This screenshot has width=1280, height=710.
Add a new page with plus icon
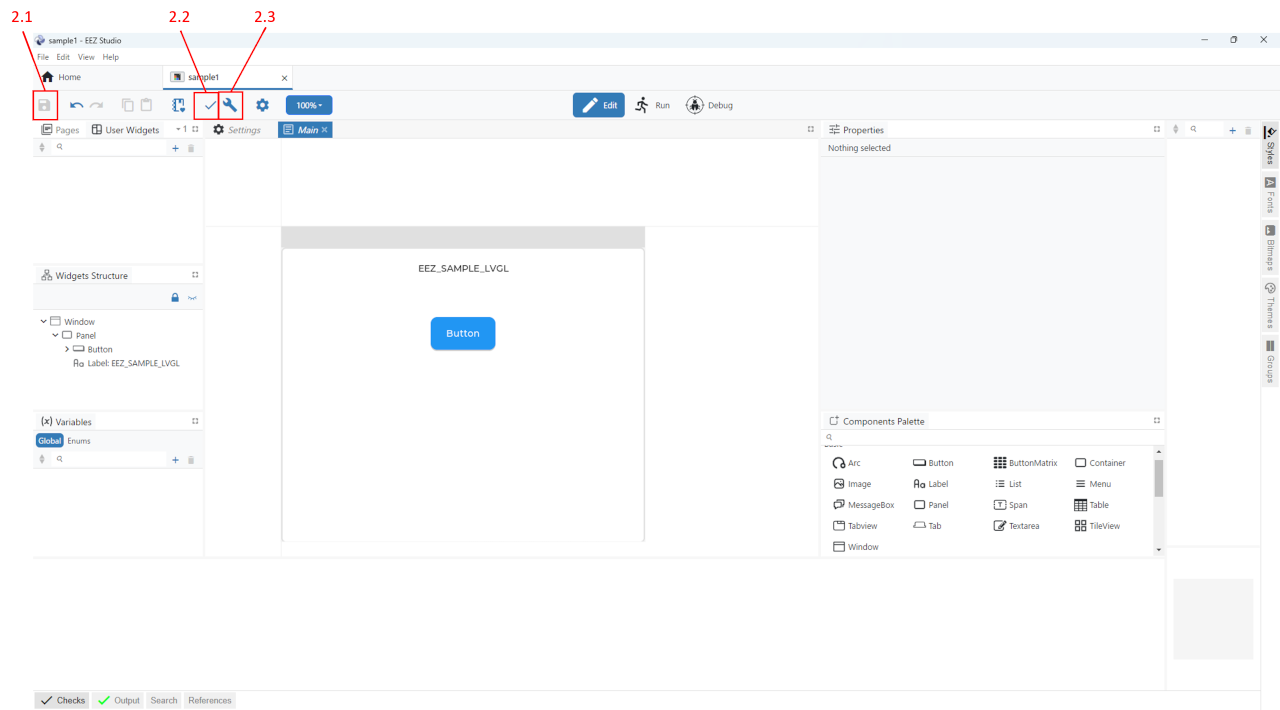(175, 148)
